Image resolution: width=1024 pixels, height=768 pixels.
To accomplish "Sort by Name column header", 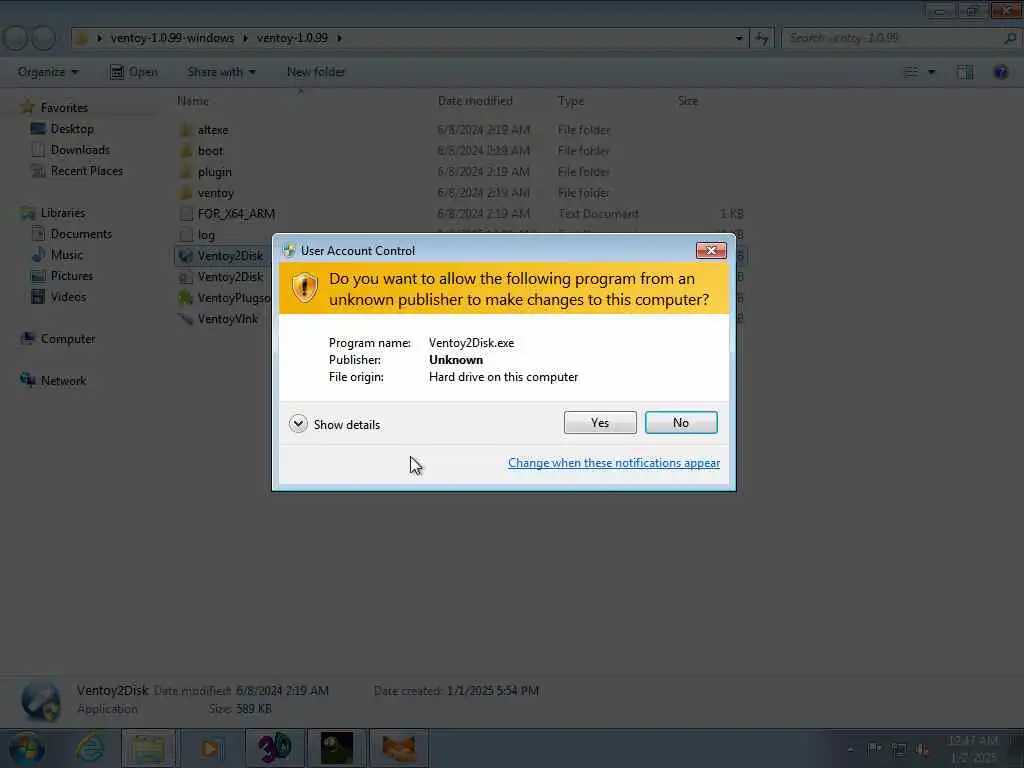I will pos(193,101).
